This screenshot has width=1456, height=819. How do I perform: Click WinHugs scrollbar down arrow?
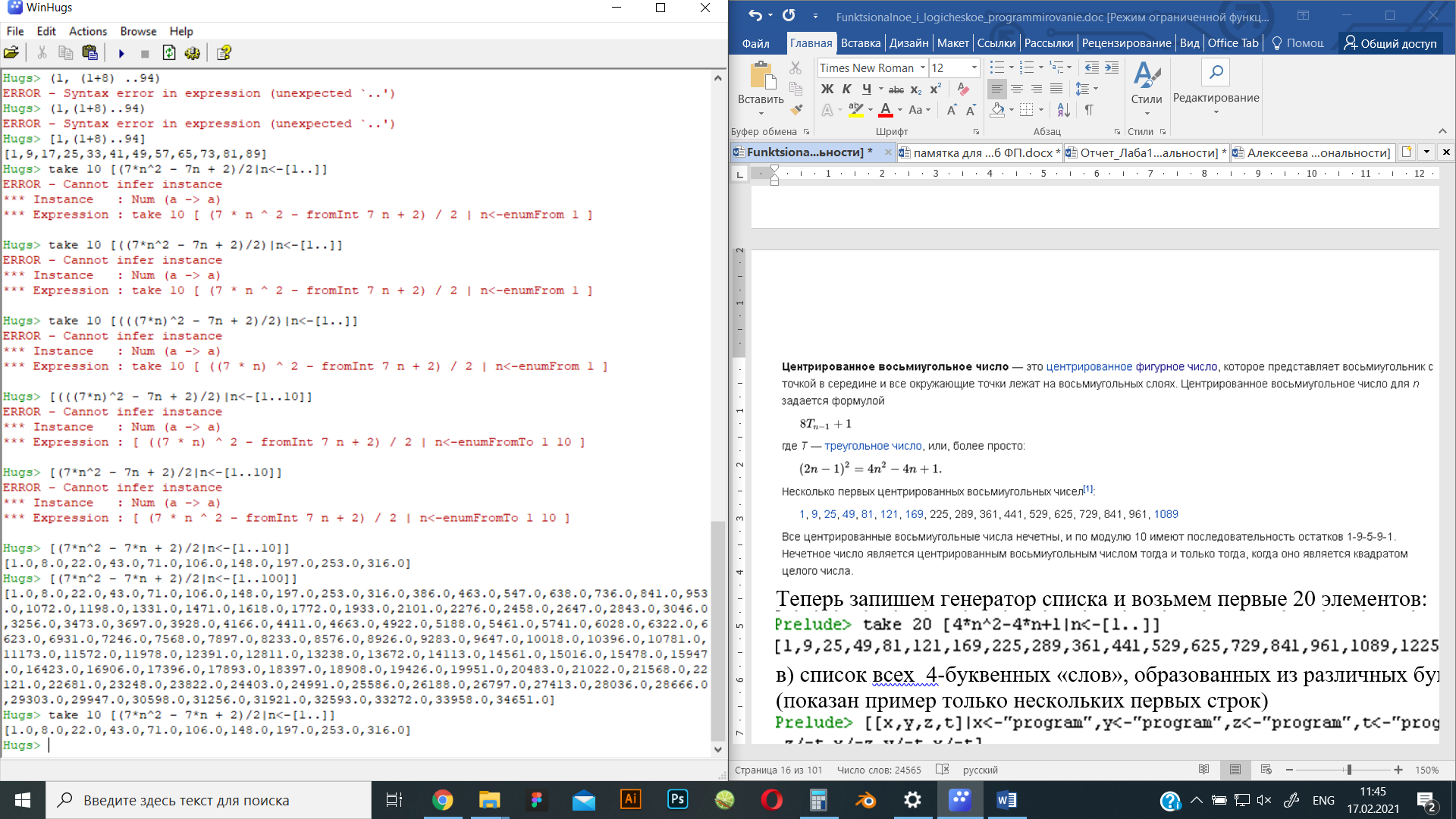coord(718,749)
